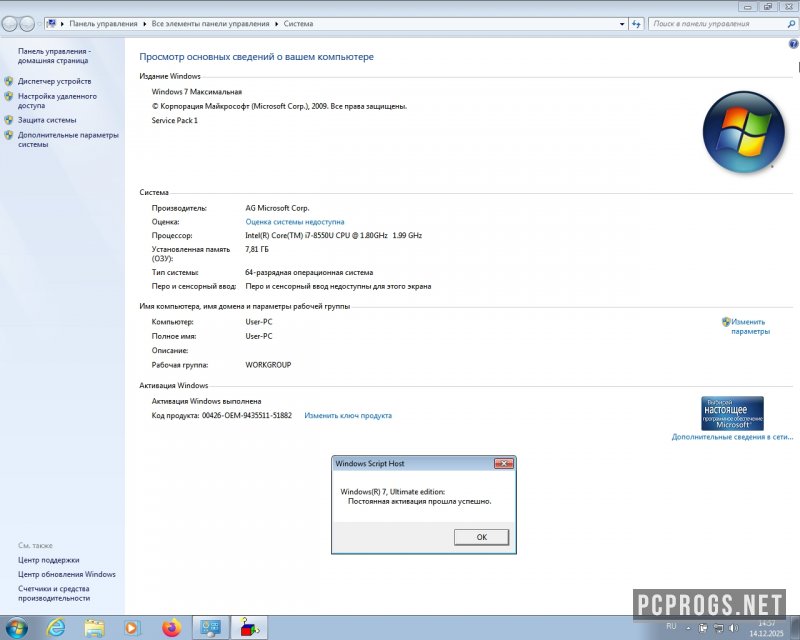800x640 pixels.
Task: Close the Windows Script Host dialog
Action: 504,463
